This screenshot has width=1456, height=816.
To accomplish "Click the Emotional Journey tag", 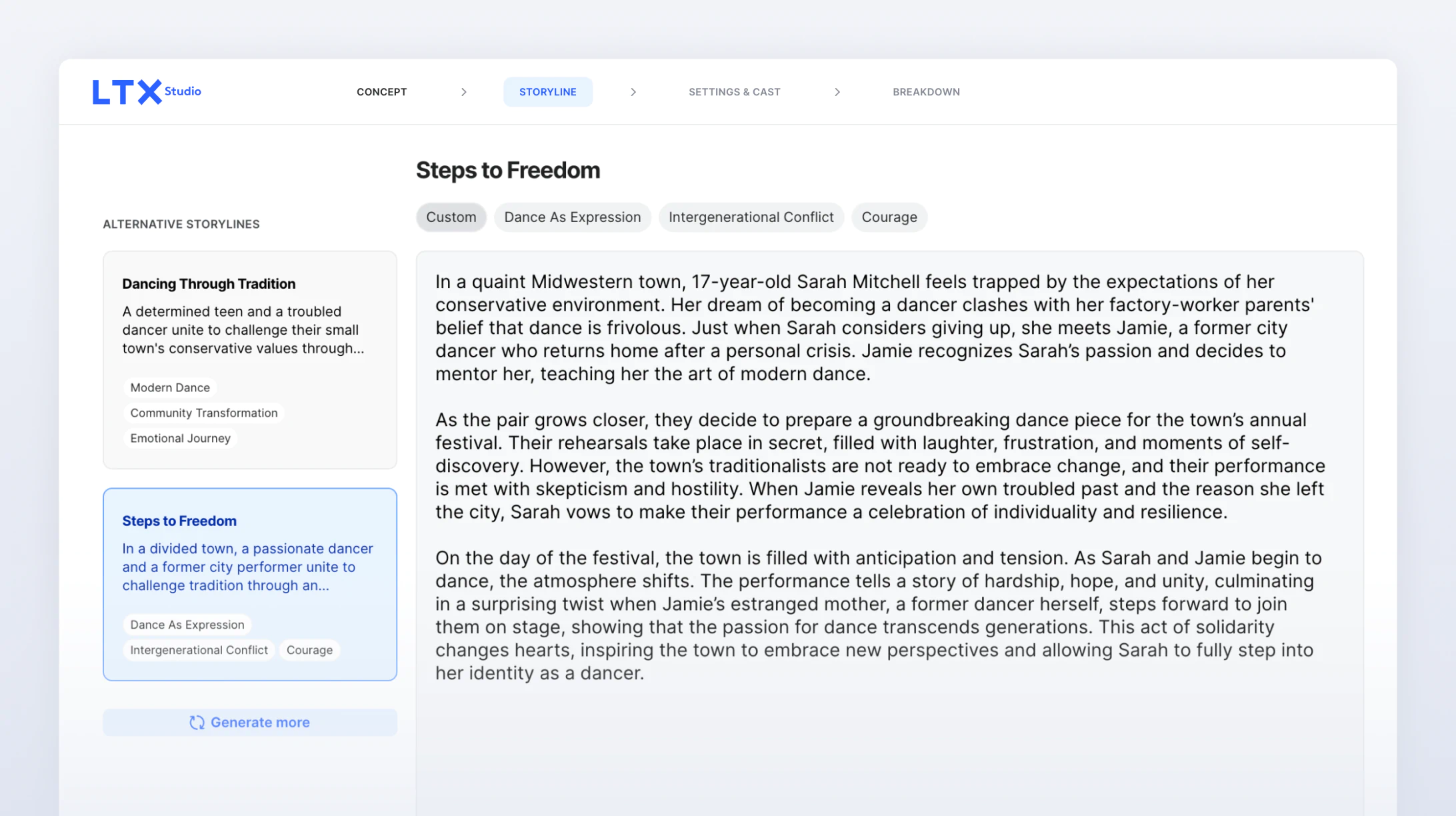I will coord(181,439).
